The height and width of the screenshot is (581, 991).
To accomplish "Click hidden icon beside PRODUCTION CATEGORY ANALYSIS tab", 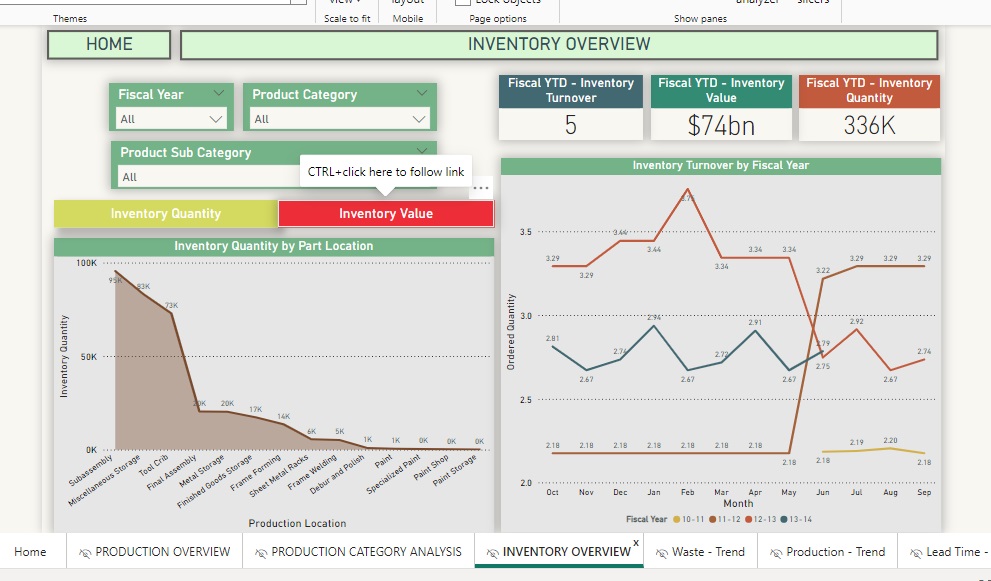I will tap(261, 552).
